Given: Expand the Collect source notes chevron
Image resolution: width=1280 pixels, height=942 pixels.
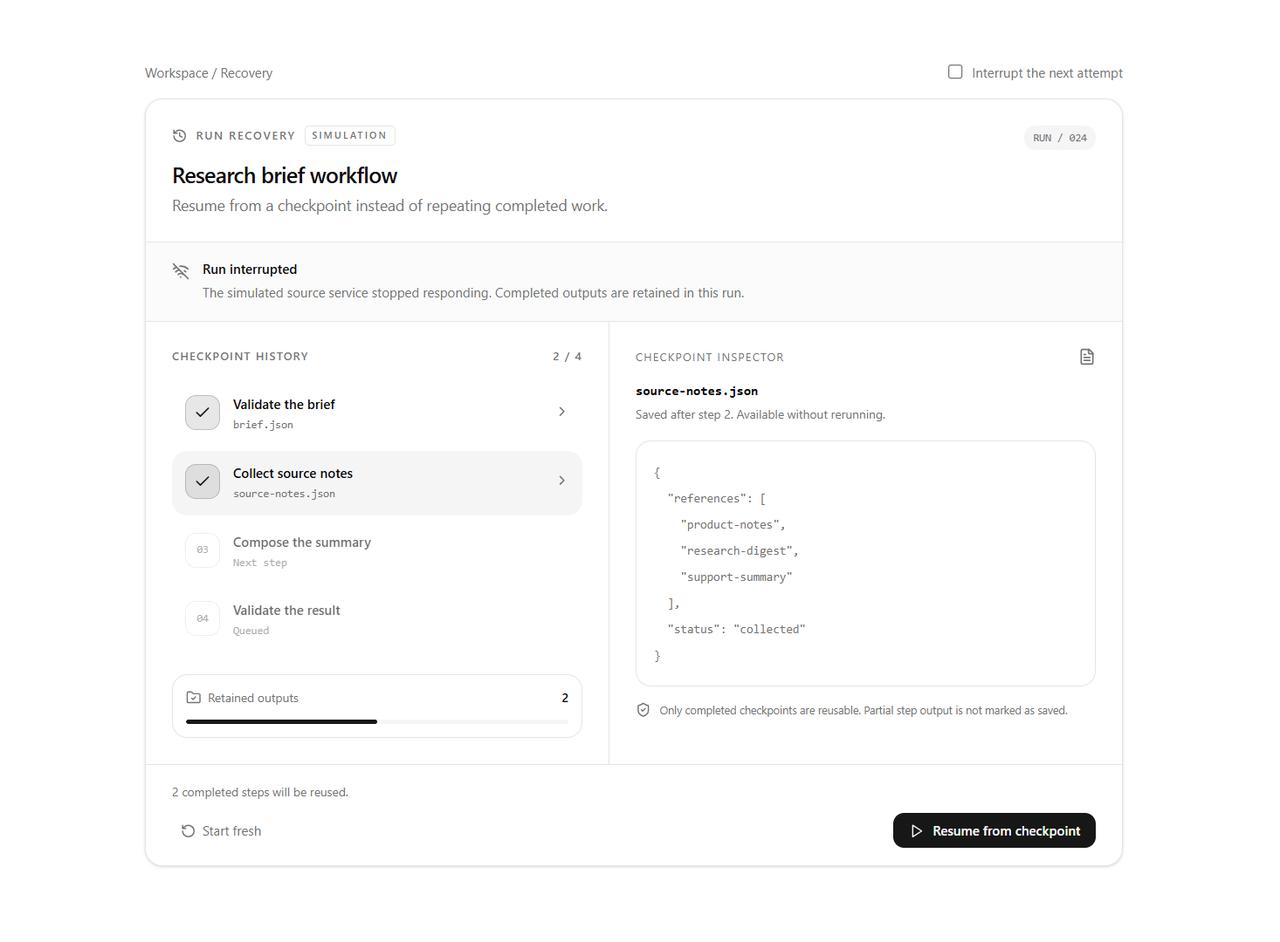Looking at the screenshot, I should tap(561, 481).
